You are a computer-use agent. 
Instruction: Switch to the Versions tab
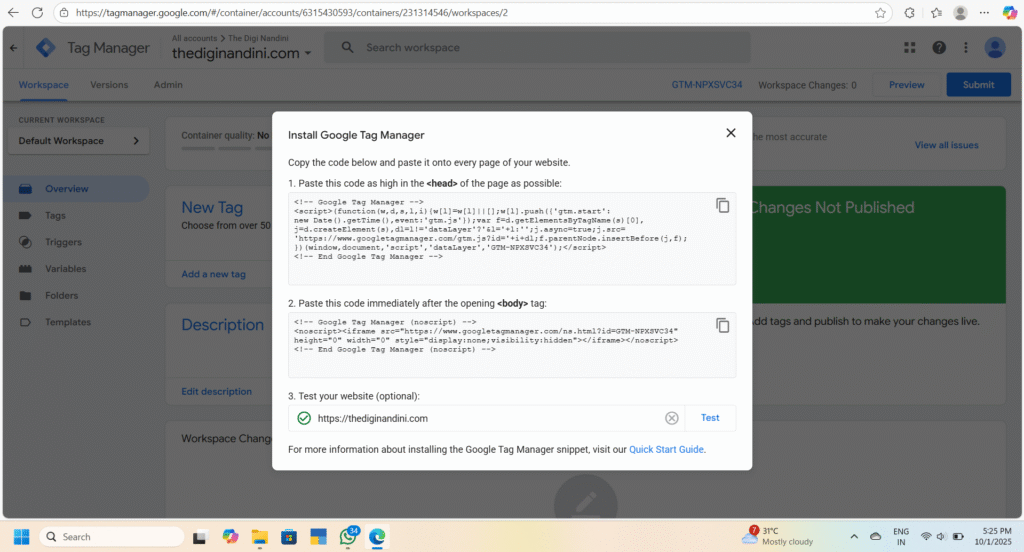pos(109,85)
